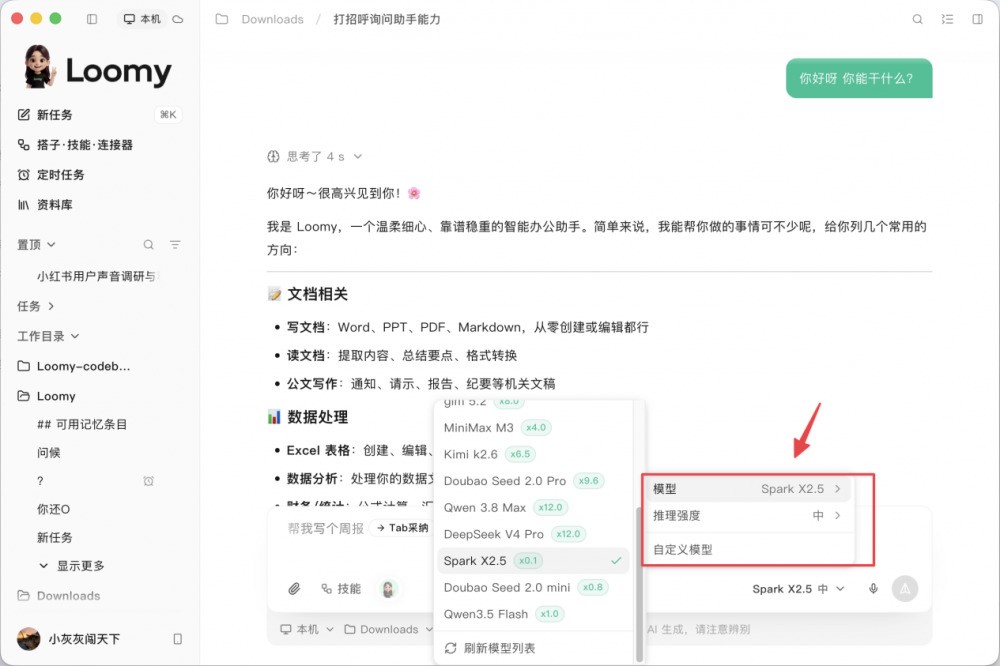Image resolution: width=1000 pixels, height=666 pixels.
Task: Click the send message button
Action: 905,589
